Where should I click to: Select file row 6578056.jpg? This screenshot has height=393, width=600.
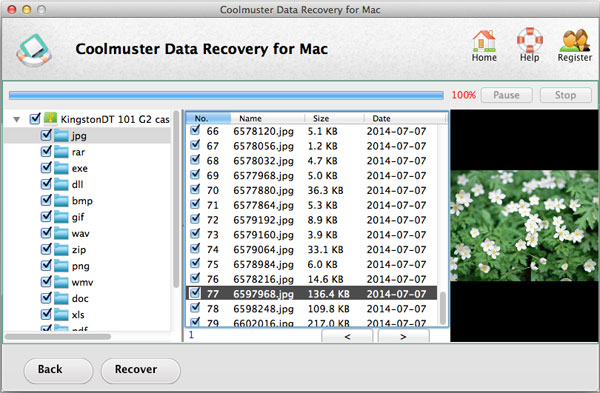pos(312,146)
